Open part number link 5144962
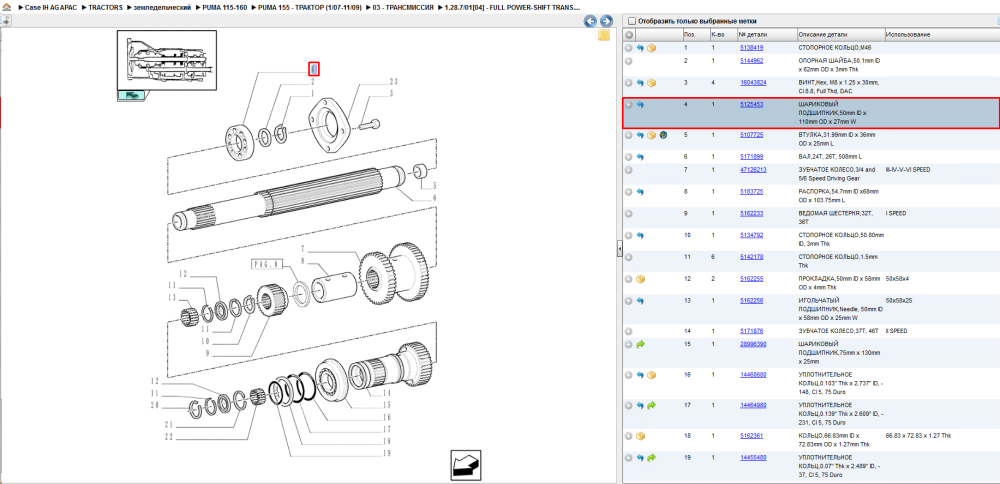 click(x=751, y=61)
